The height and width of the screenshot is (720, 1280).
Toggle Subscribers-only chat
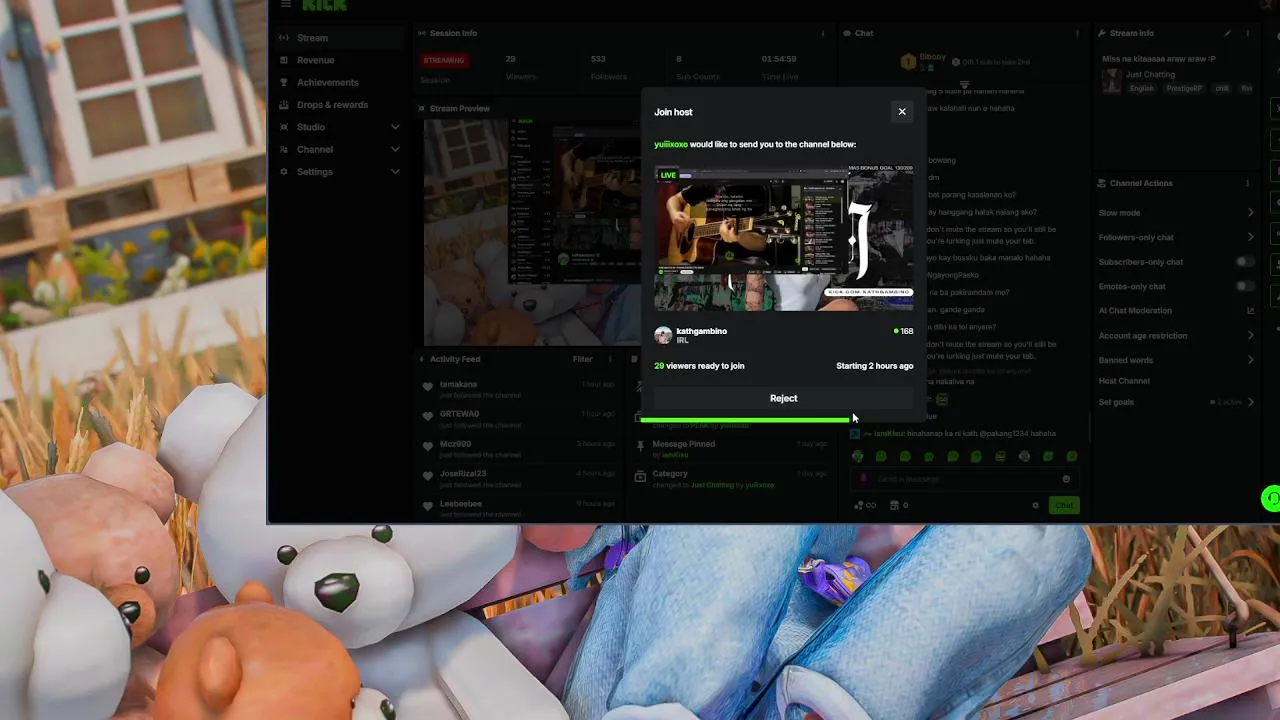(x=1245, y=262)
